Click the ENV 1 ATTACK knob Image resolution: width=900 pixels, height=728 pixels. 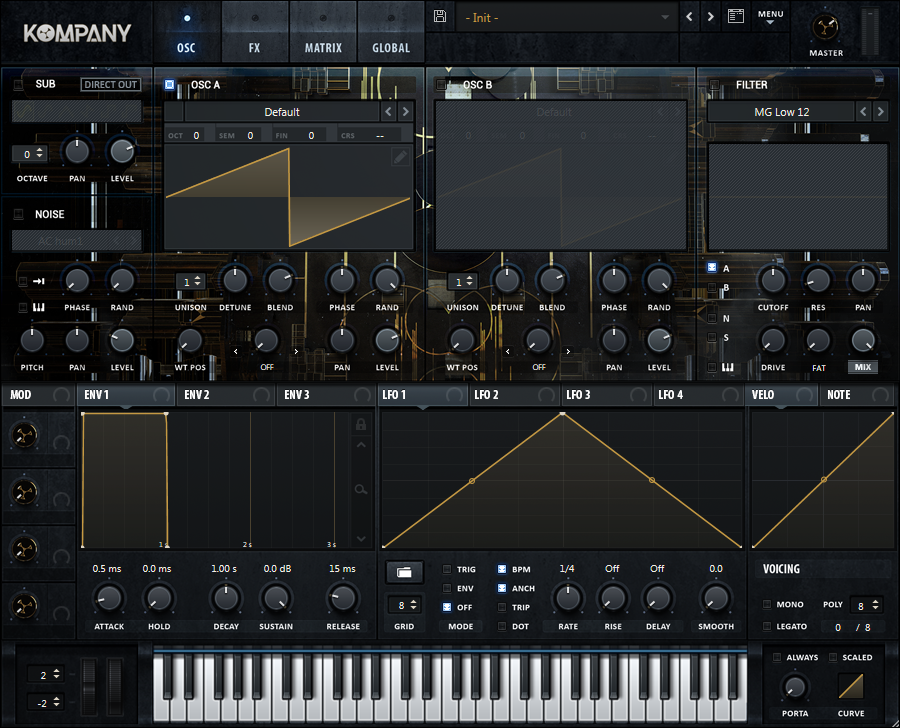[x=108, y=598]
